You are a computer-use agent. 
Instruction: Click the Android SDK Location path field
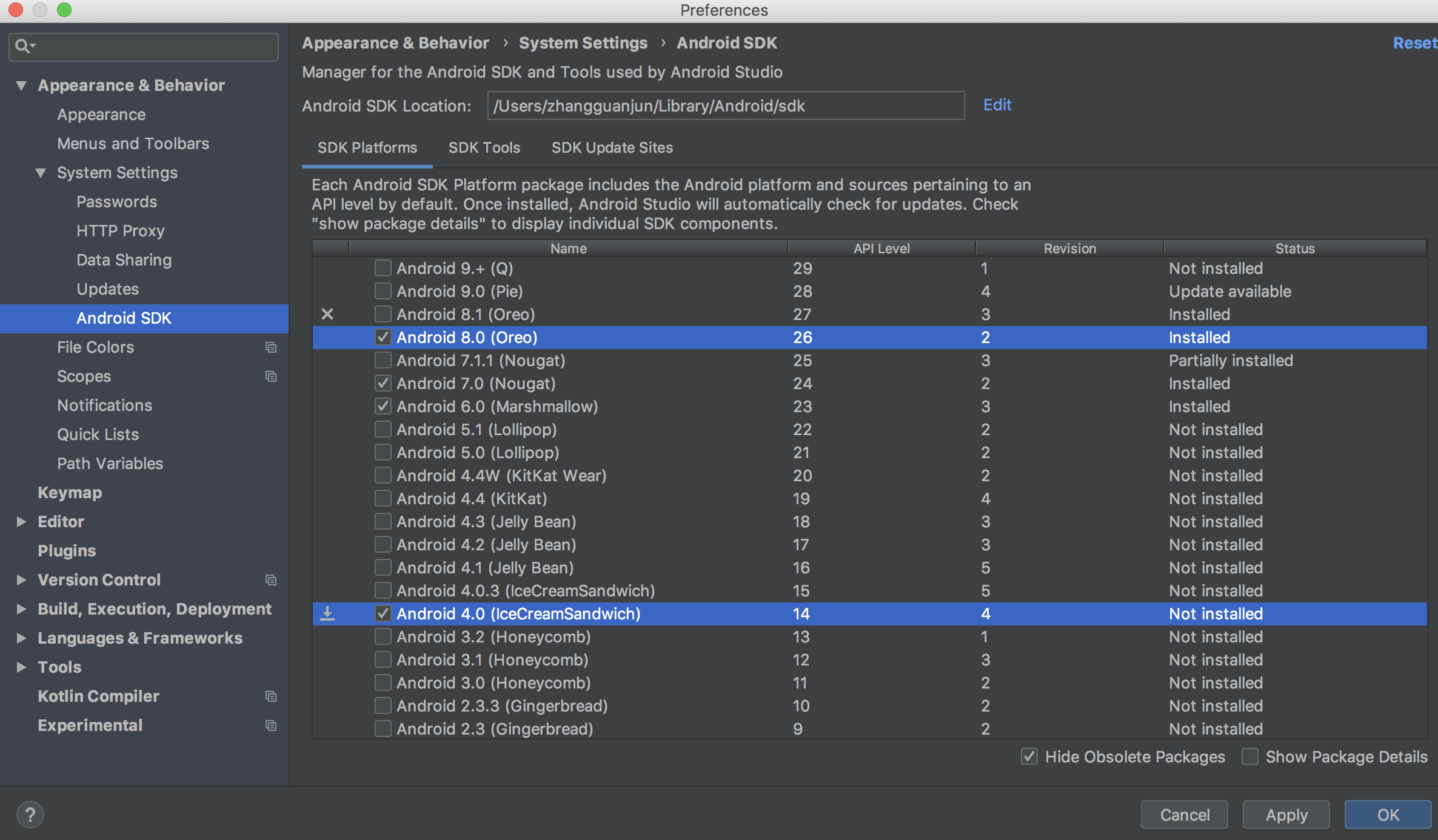click(x=726, y=105)
